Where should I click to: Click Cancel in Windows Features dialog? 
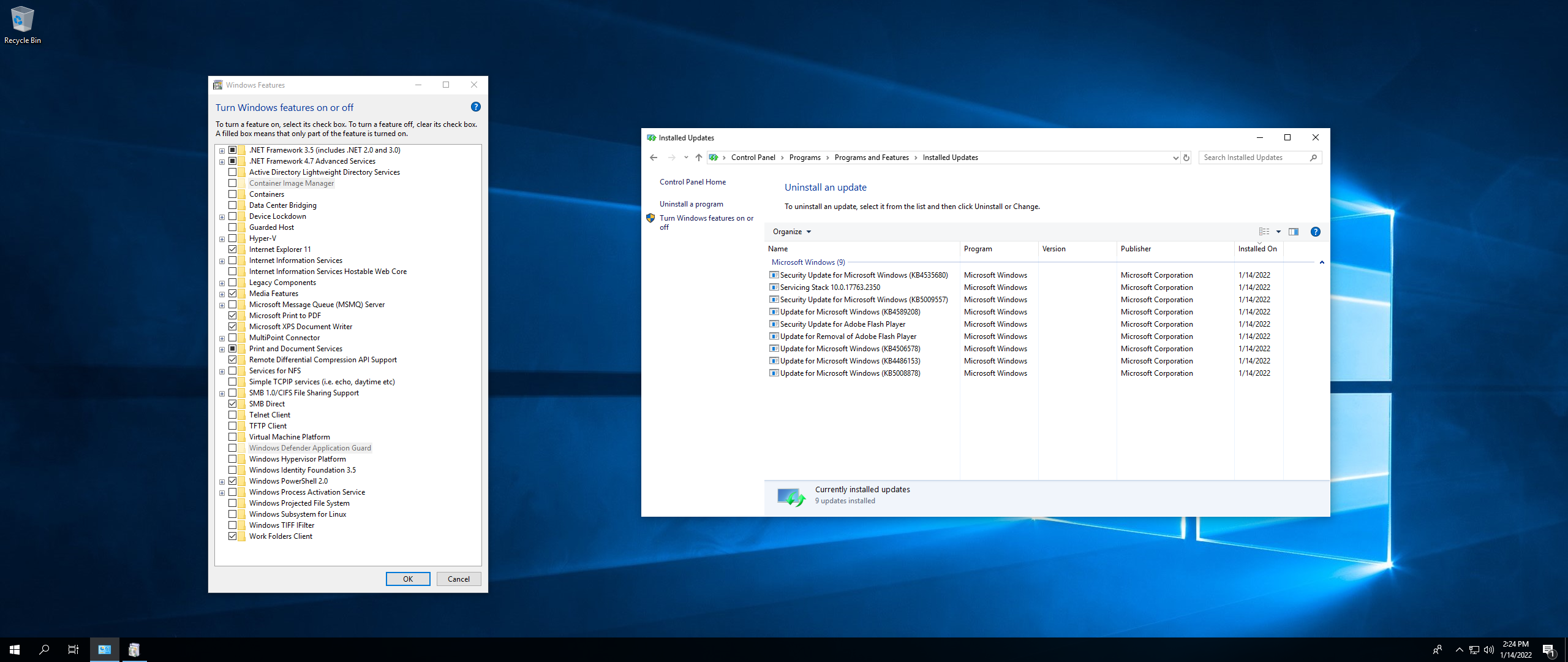click(x=459, y=579)
